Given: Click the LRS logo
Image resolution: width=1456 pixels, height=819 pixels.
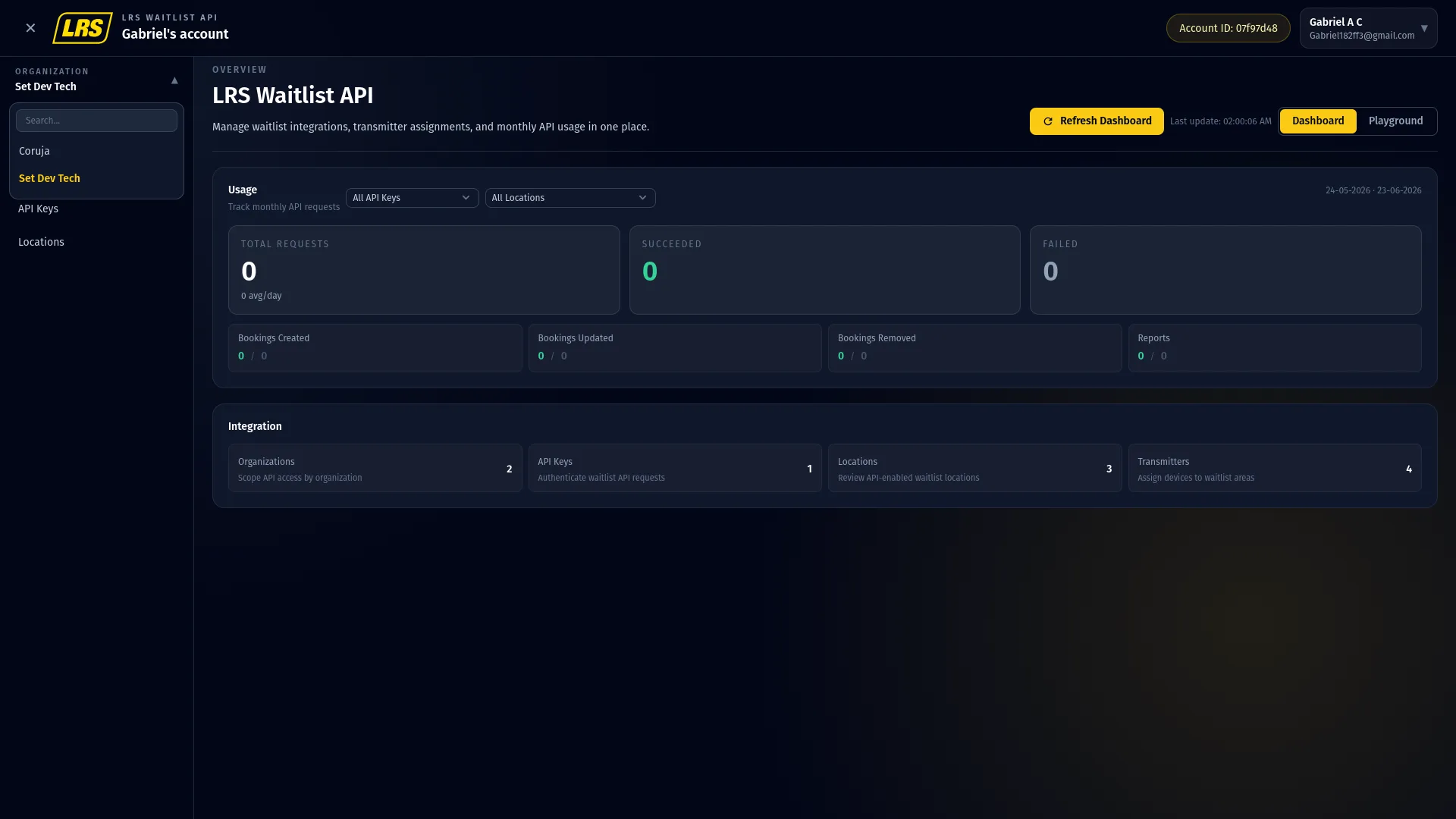Looking at the screenshot, I should coord(83,28).
